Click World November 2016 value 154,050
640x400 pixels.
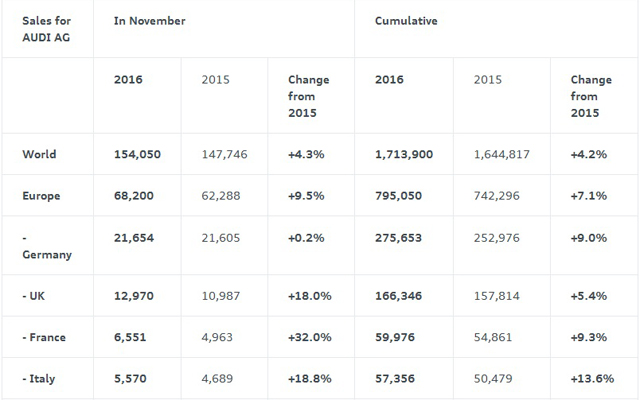[137, 154]
